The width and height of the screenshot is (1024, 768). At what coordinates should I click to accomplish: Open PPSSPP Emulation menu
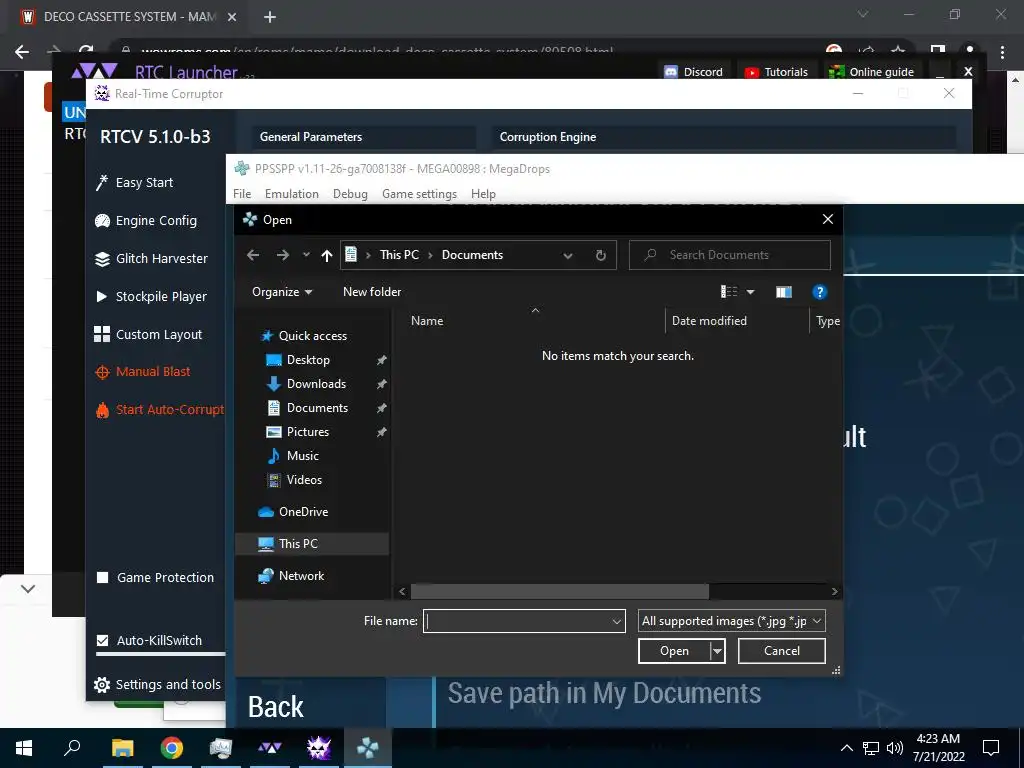coord(291,194)
